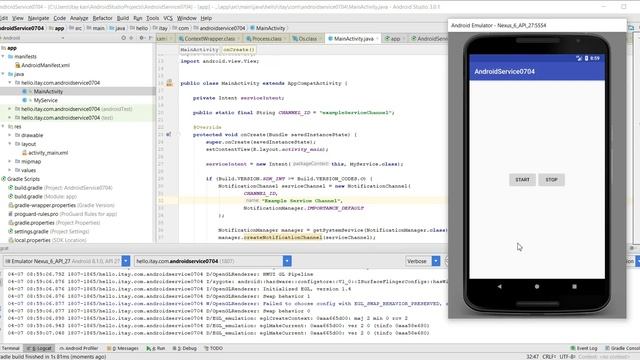The image size is (640, 360).
Task: Open the Build menu
Action: coord(123,18)
